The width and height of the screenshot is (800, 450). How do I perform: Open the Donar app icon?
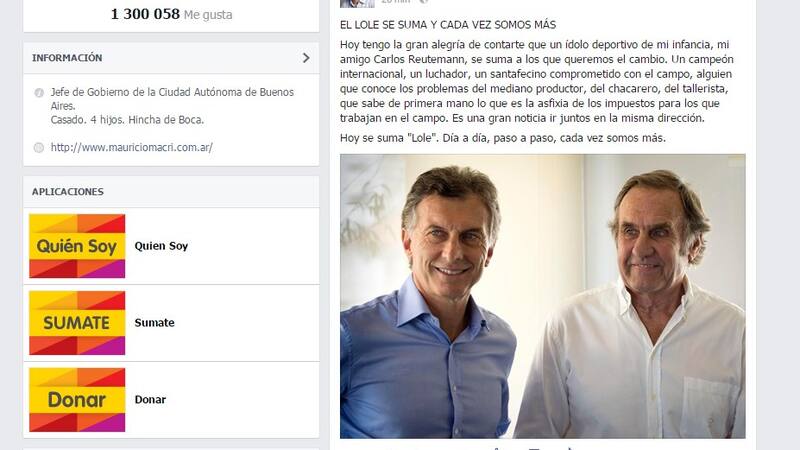77,399
